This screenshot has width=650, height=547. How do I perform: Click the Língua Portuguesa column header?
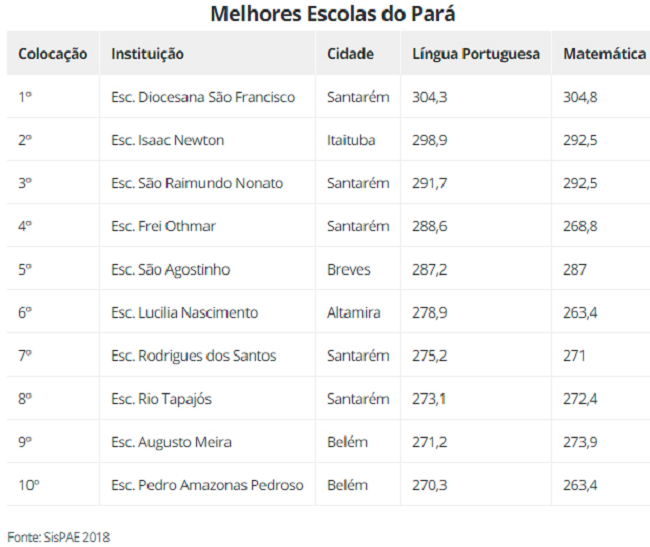point(476,53)
